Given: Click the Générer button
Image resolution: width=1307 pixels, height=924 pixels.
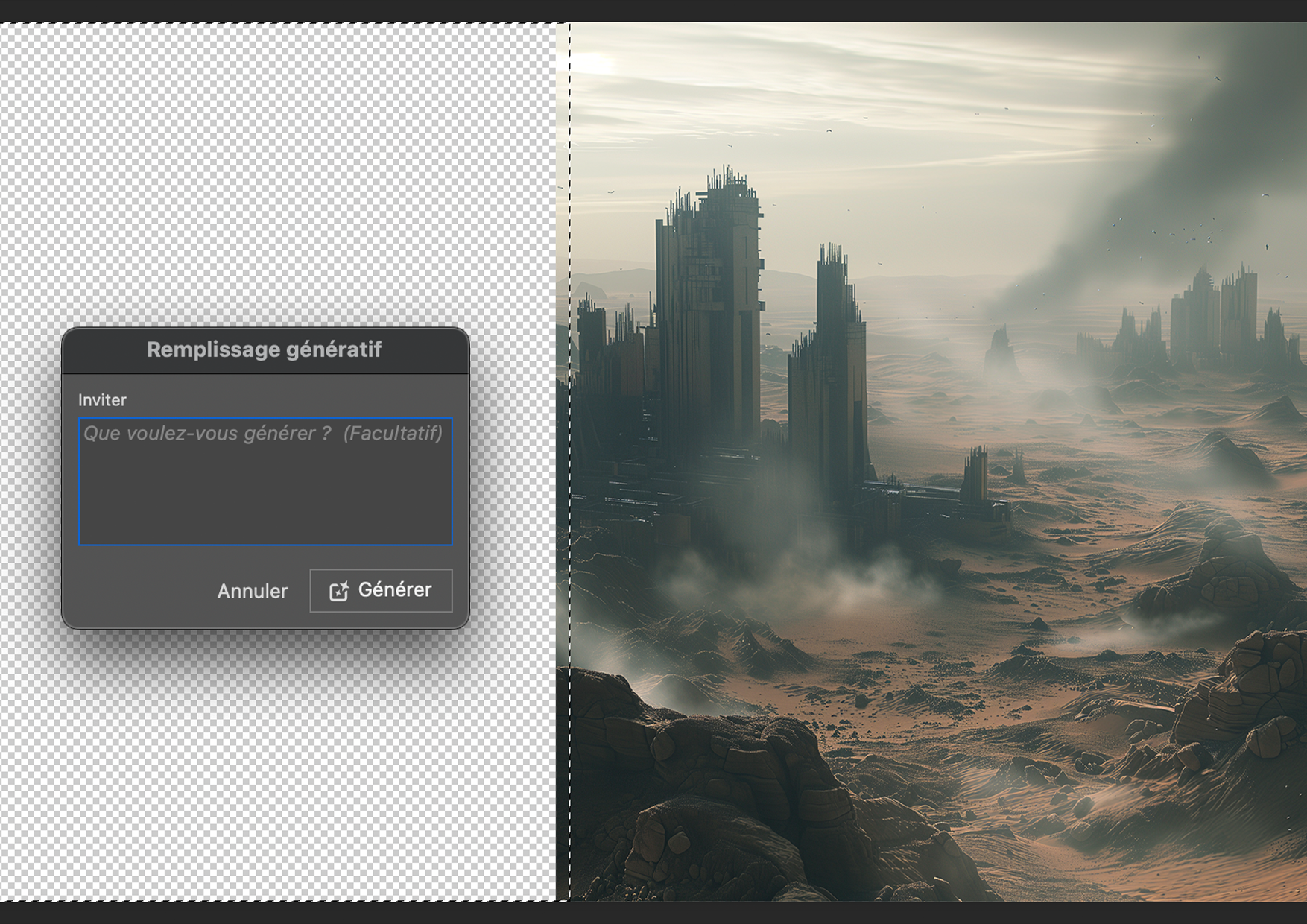Looking at the screenshot, I should click(381, 590).
